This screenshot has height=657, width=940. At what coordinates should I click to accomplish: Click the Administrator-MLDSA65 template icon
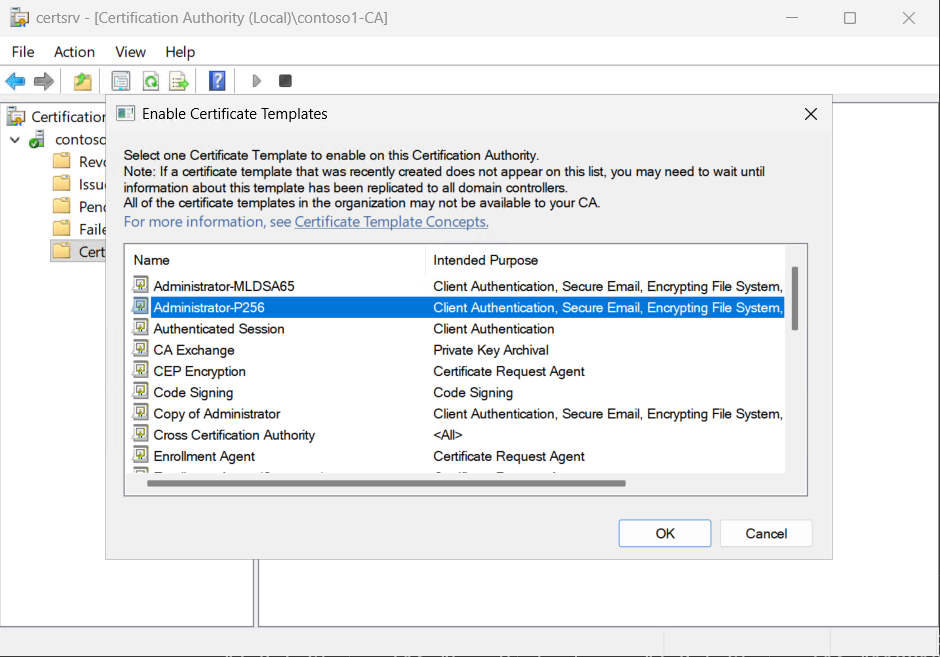point(140,285)
